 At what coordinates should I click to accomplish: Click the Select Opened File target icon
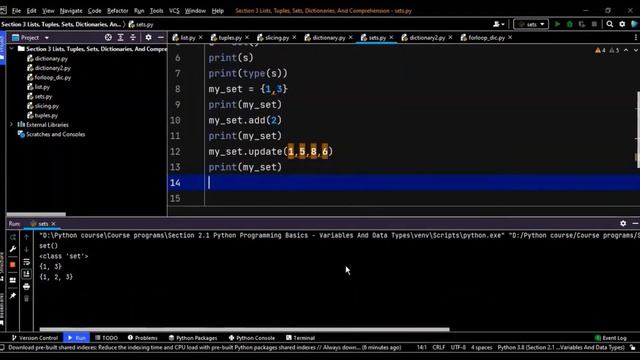click(x=108, y=38)
